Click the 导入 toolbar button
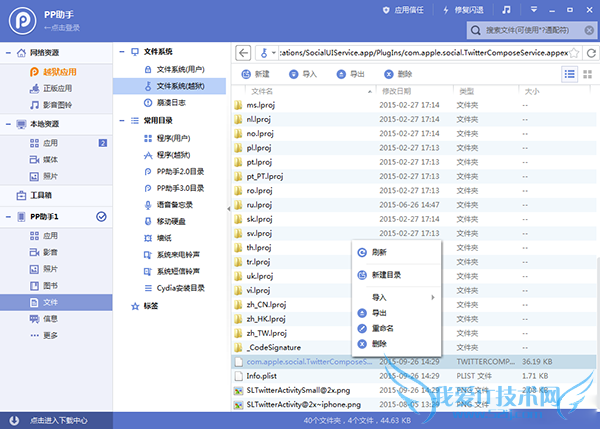The image size is (600, 429). pyautogui.click(x=303, y=74)
